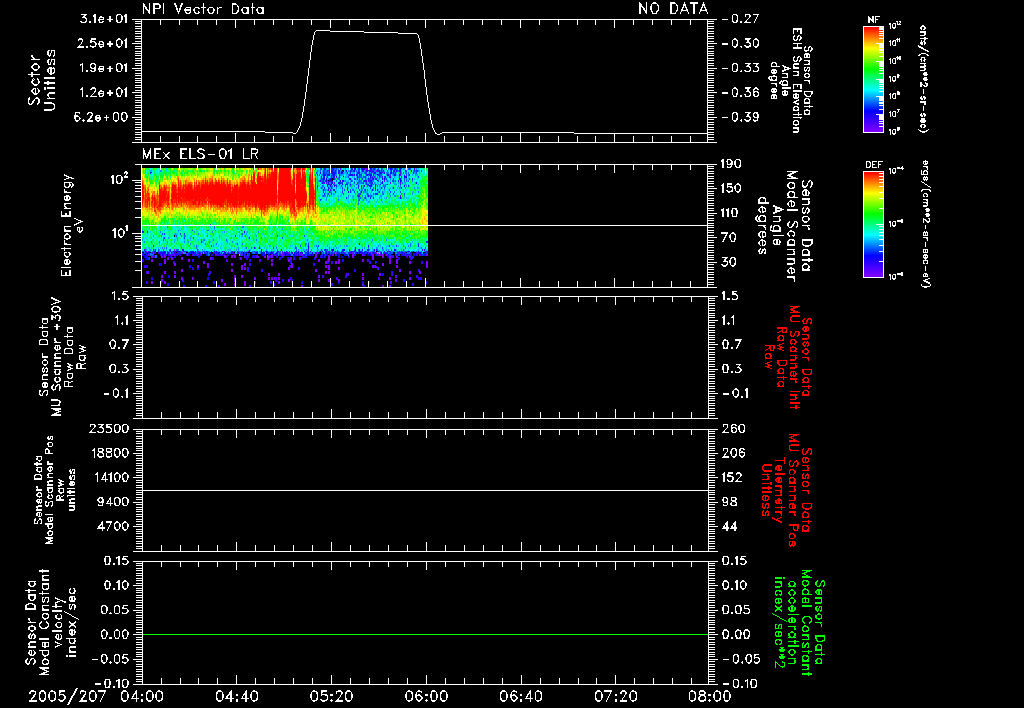Select the 'MEx ELS-01 LR' panel title
The width and height of the screenshot is (1024, 708).
(200, 155)
